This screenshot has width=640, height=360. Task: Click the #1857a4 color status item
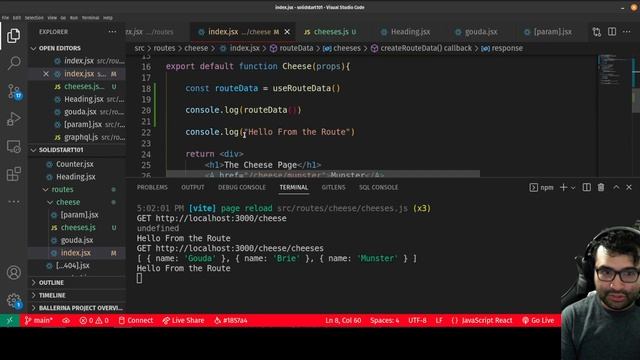pos(231,321)
